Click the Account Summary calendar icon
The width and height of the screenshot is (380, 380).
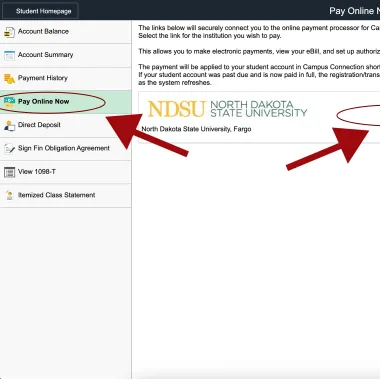[9, 55]
